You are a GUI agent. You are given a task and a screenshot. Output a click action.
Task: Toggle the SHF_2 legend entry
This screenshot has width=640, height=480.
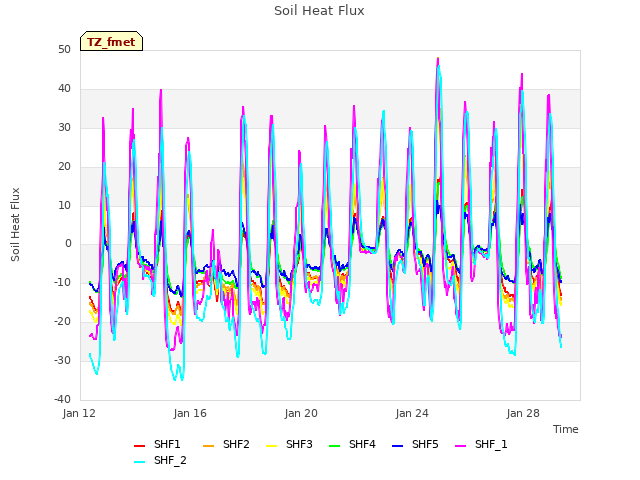(x=170, y=460)
